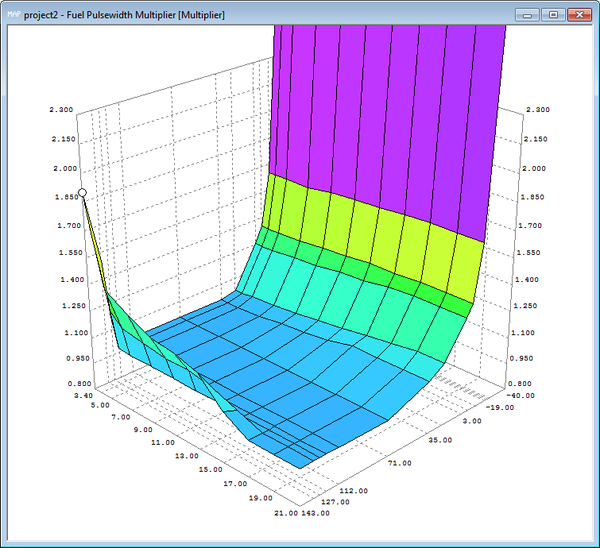600x548 pixels.
Task: Click left axis label 2.150
Action: pyautogui.click(x=64, y=139)
